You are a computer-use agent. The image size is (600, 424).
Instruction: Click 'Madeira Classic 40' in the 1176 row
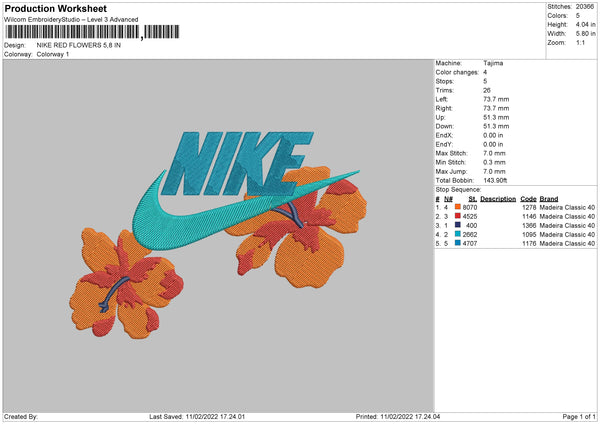click(x=567, y=243)
